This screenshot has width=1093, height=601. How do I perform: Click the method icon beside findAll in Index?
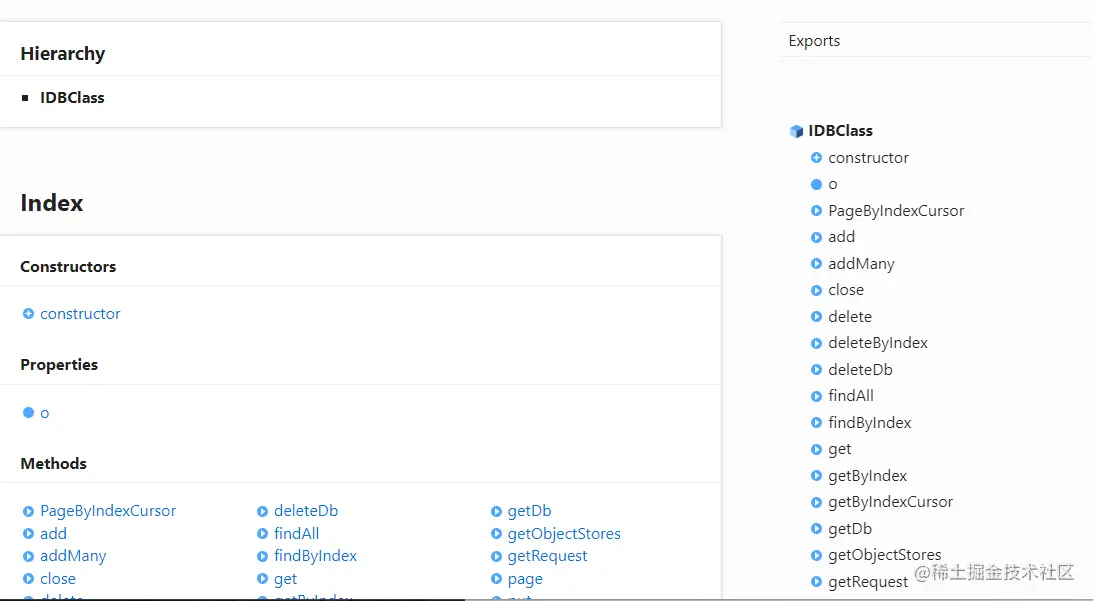(262, 533)
